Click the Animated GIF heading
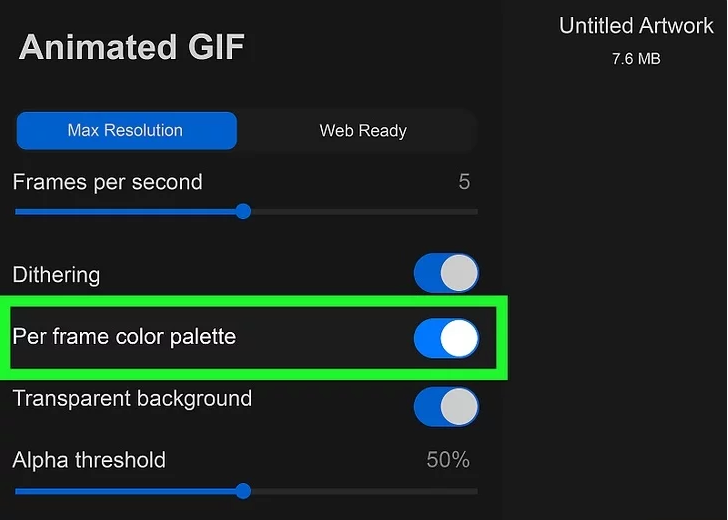Viewport: 728px width, 520px height. tap(132, 47)
